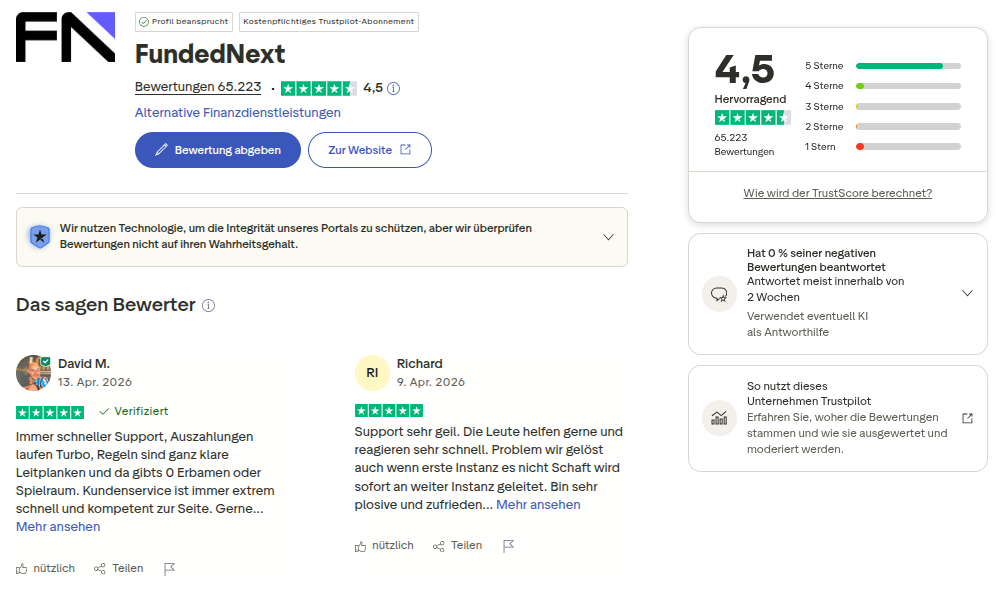Click the info icon next to the 4,5 rating
Viewport: 1001px width, 591px height.
[394, 87]
